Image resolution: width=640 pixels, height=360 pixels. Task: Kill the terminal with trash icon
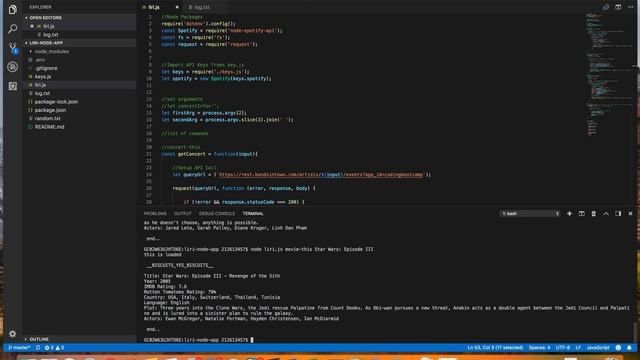593,213
